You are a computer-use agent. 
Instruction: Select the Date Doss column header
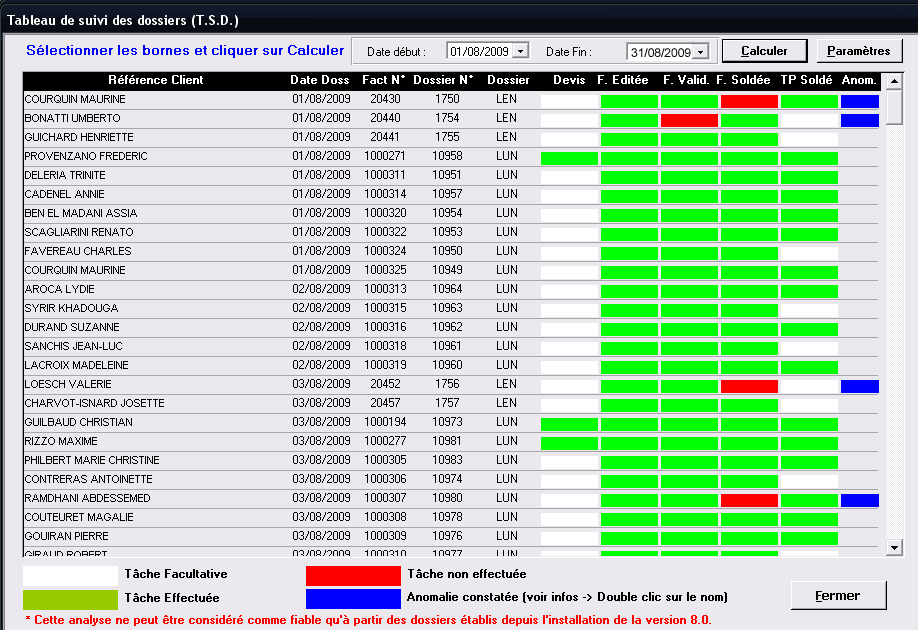[320, 80]
